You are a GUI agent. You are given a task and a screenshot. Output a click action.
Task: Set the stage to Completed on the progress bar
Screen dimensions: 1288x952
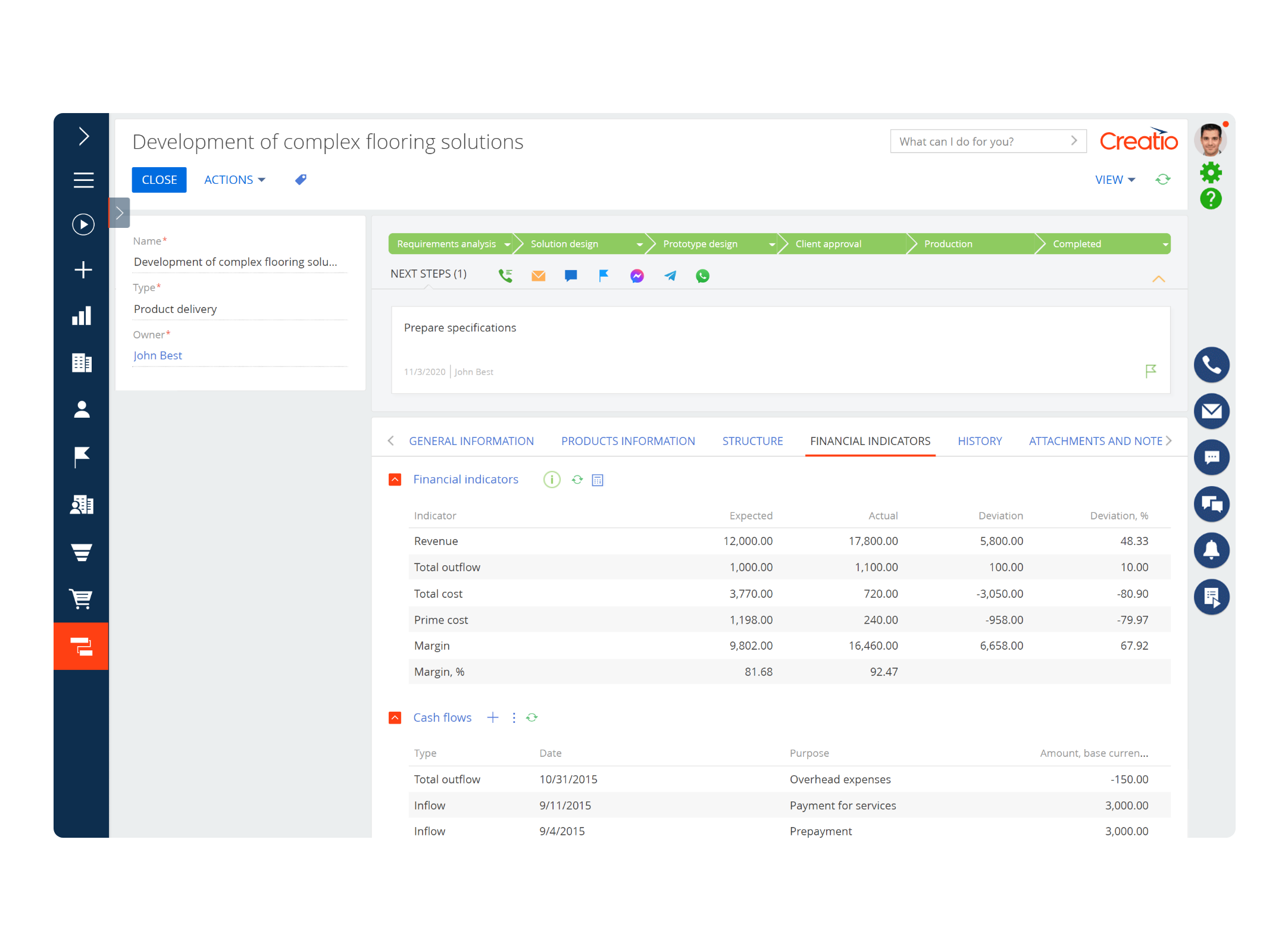tap(1077, 243)
